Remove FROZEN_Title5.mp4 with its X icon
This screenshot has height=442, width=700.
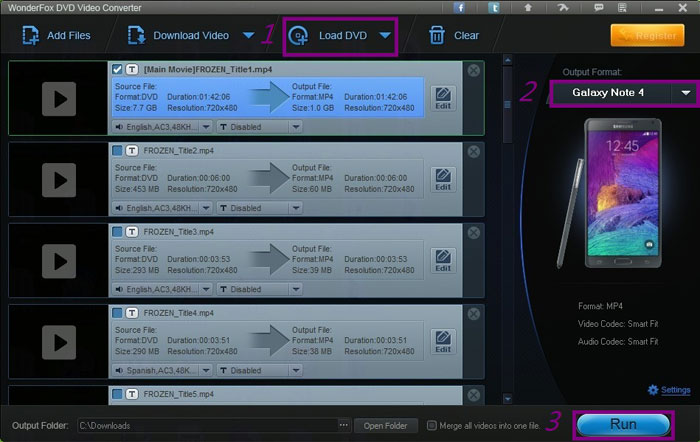coord(474,395)
